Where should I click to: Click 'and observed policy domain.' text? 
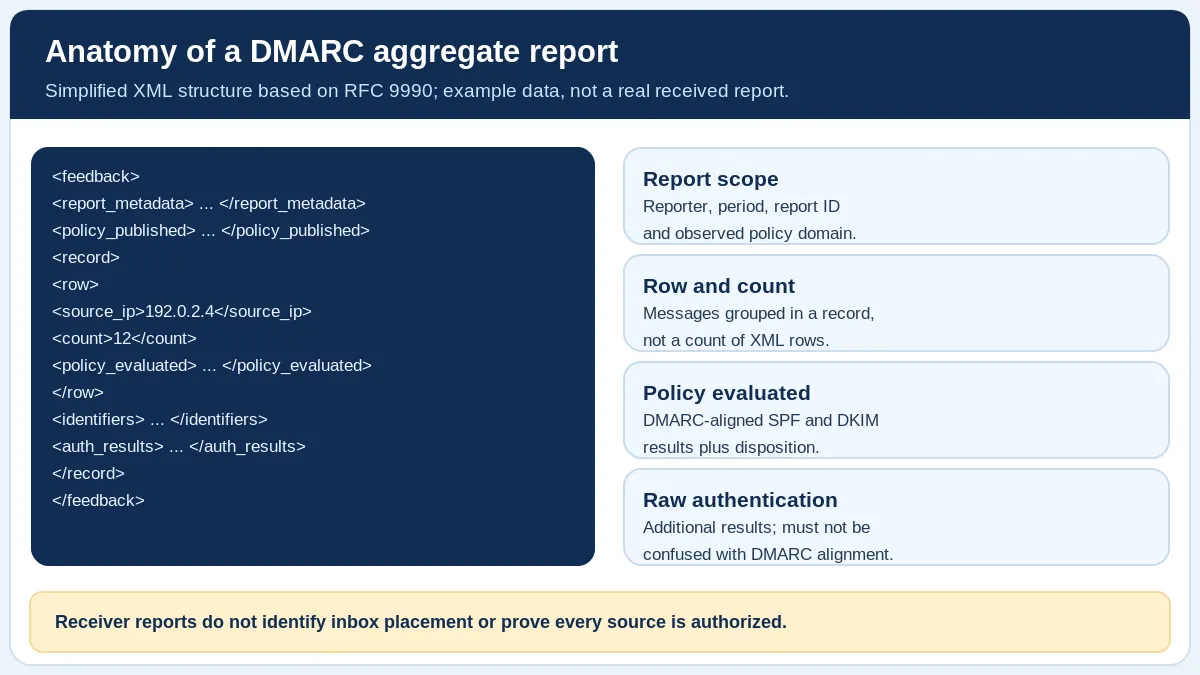(x=749, y=234)
